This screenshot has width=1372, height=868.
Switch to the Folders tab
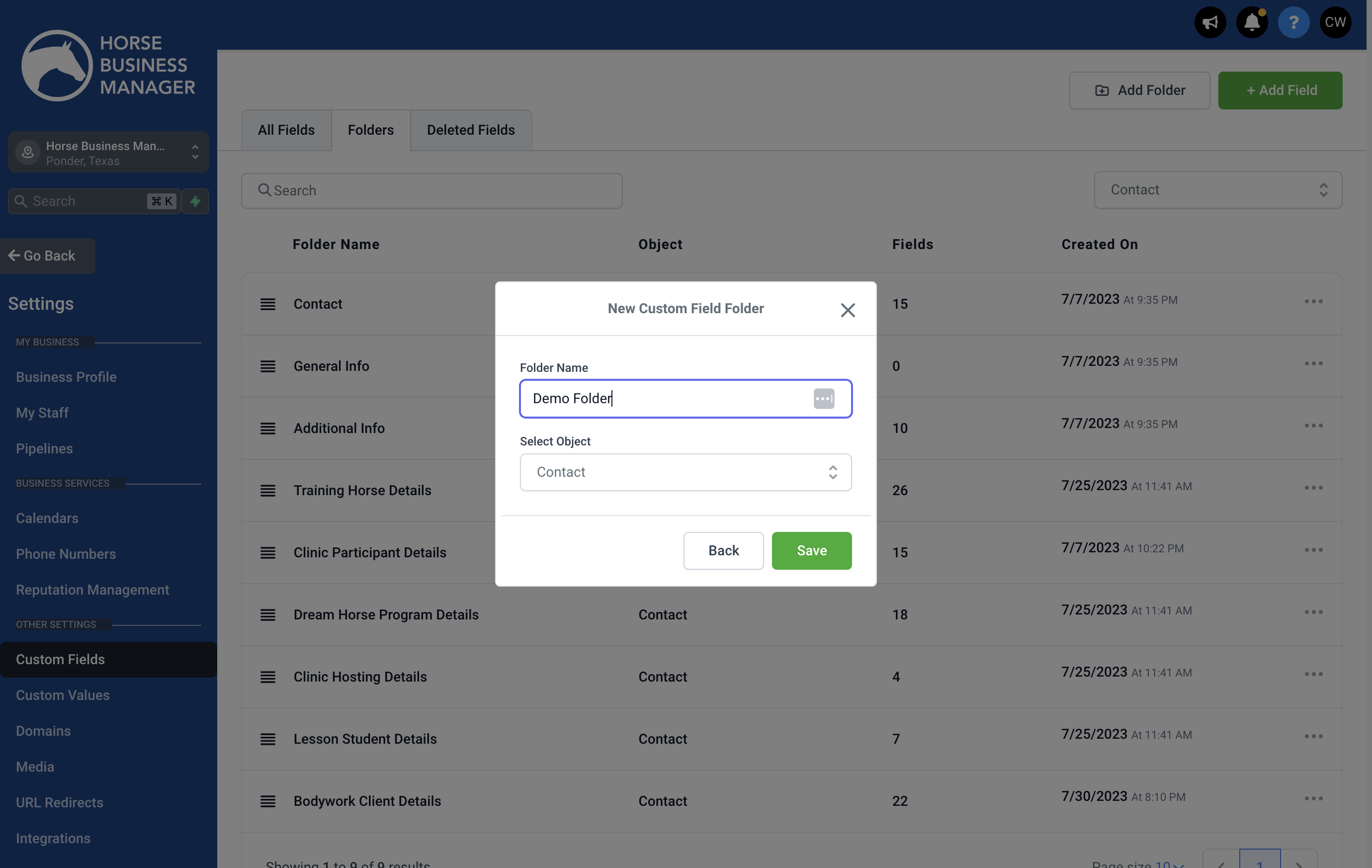[370, 131]
